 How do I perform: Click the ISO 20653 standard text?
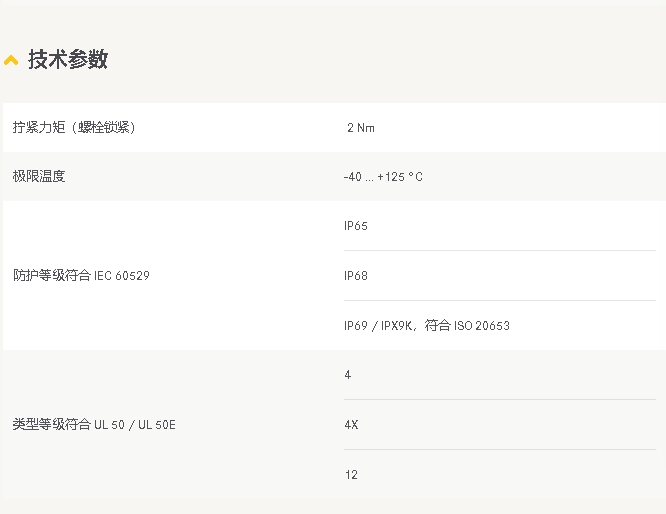point(482,326)
